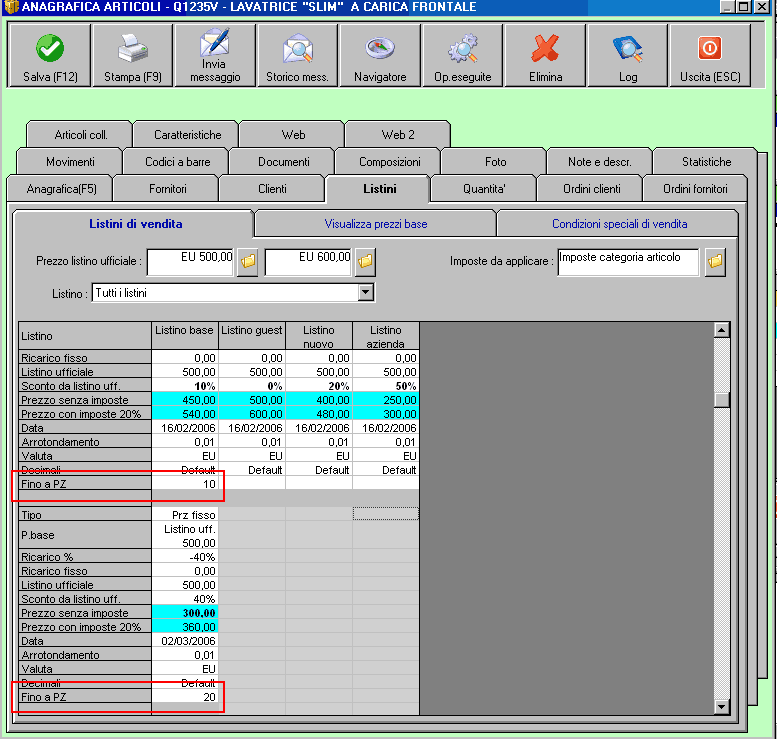
Task: View the Statistiche tab
Action: pyautogui.click(x=706, y=162)
